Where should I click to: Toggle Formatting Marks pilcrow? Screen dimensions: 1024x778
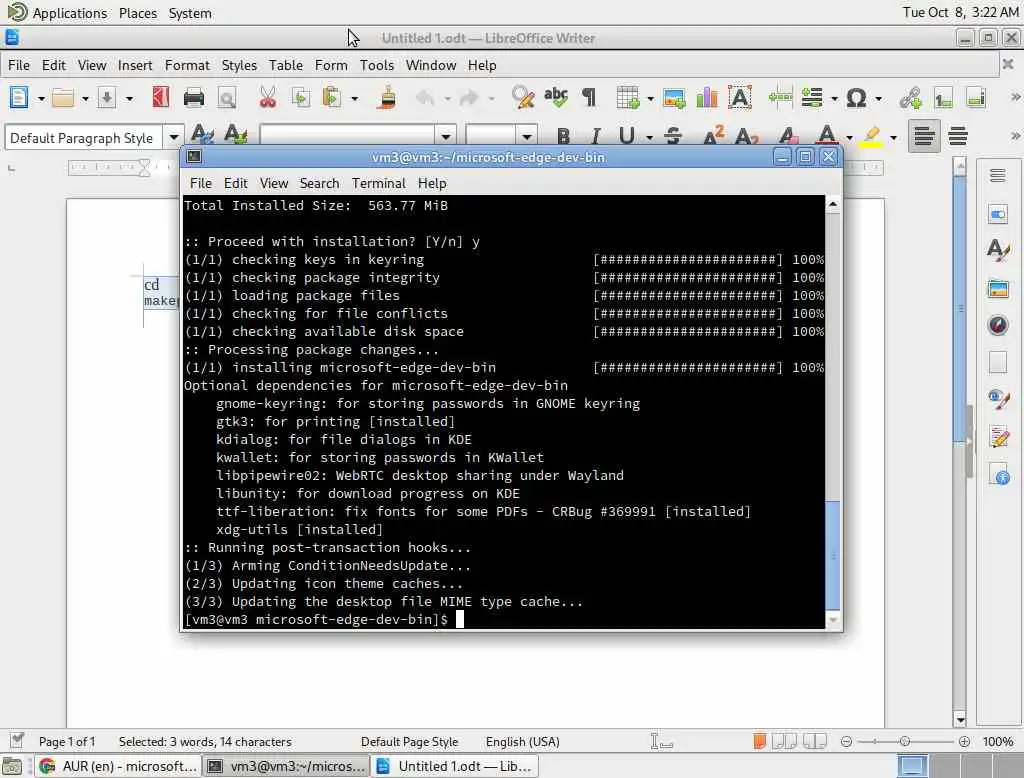589,98
